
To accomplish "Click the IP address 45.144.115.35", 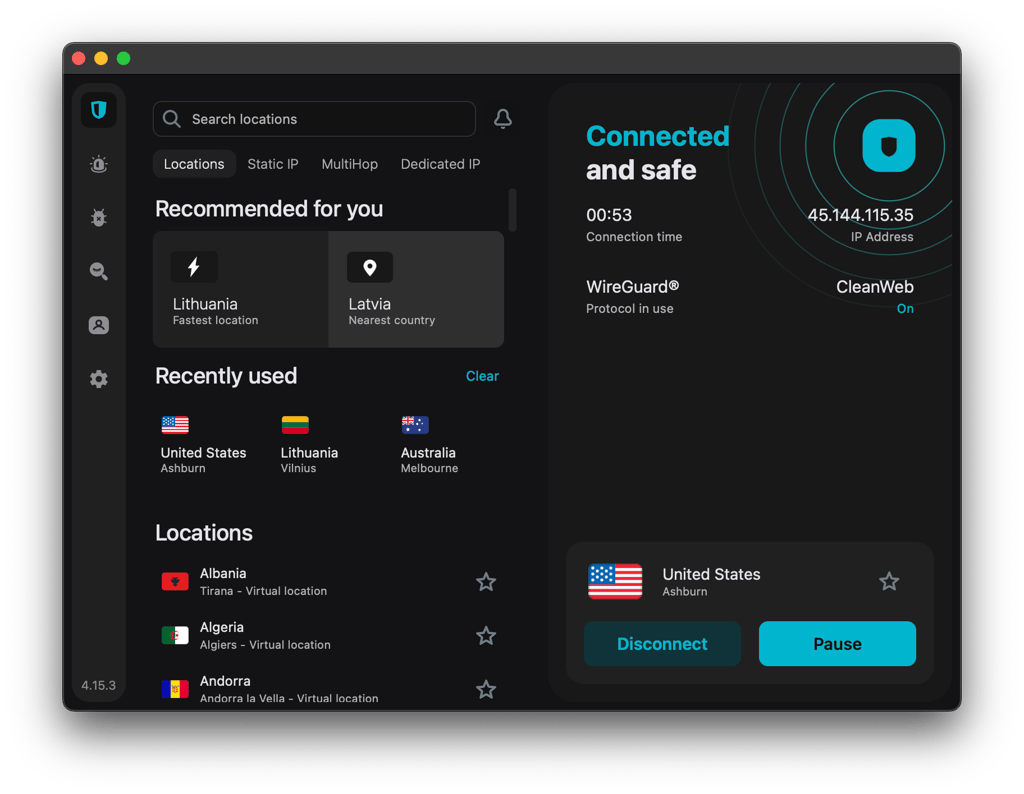I will click(860, 215).
